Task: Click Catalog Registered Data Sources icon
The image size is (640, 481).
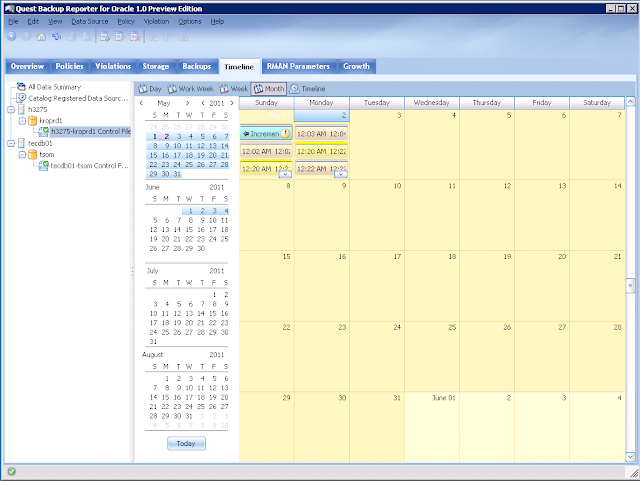Action: pyautogui.click(x=21, y=98)
